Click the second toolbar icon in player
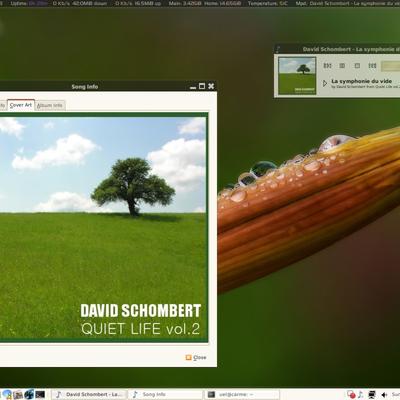 click(342, 66)
